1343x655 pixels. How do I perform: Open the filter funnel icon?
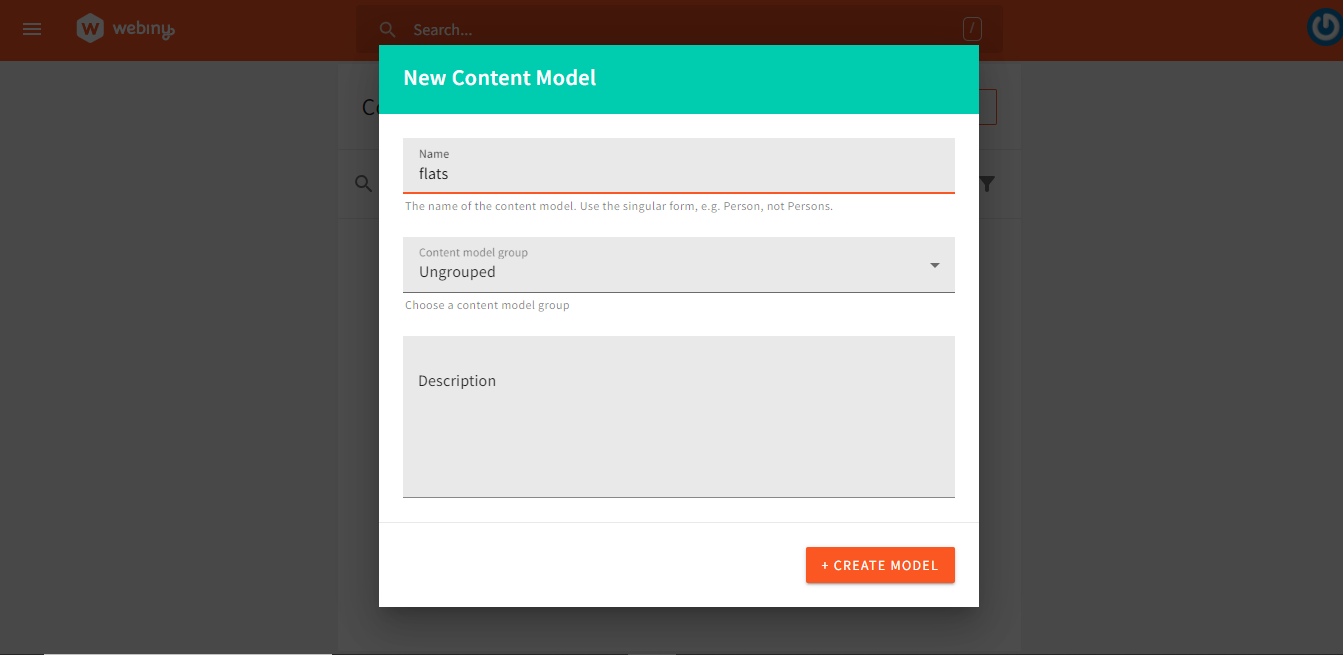tap(987, 184)
